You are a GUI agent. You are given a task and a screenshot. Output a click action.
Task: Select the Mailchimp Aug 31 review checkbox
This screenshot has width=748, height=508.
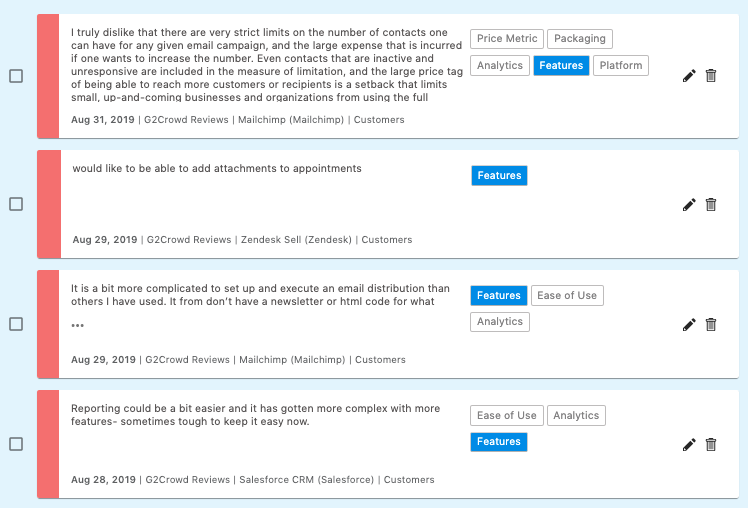(16, 76)
